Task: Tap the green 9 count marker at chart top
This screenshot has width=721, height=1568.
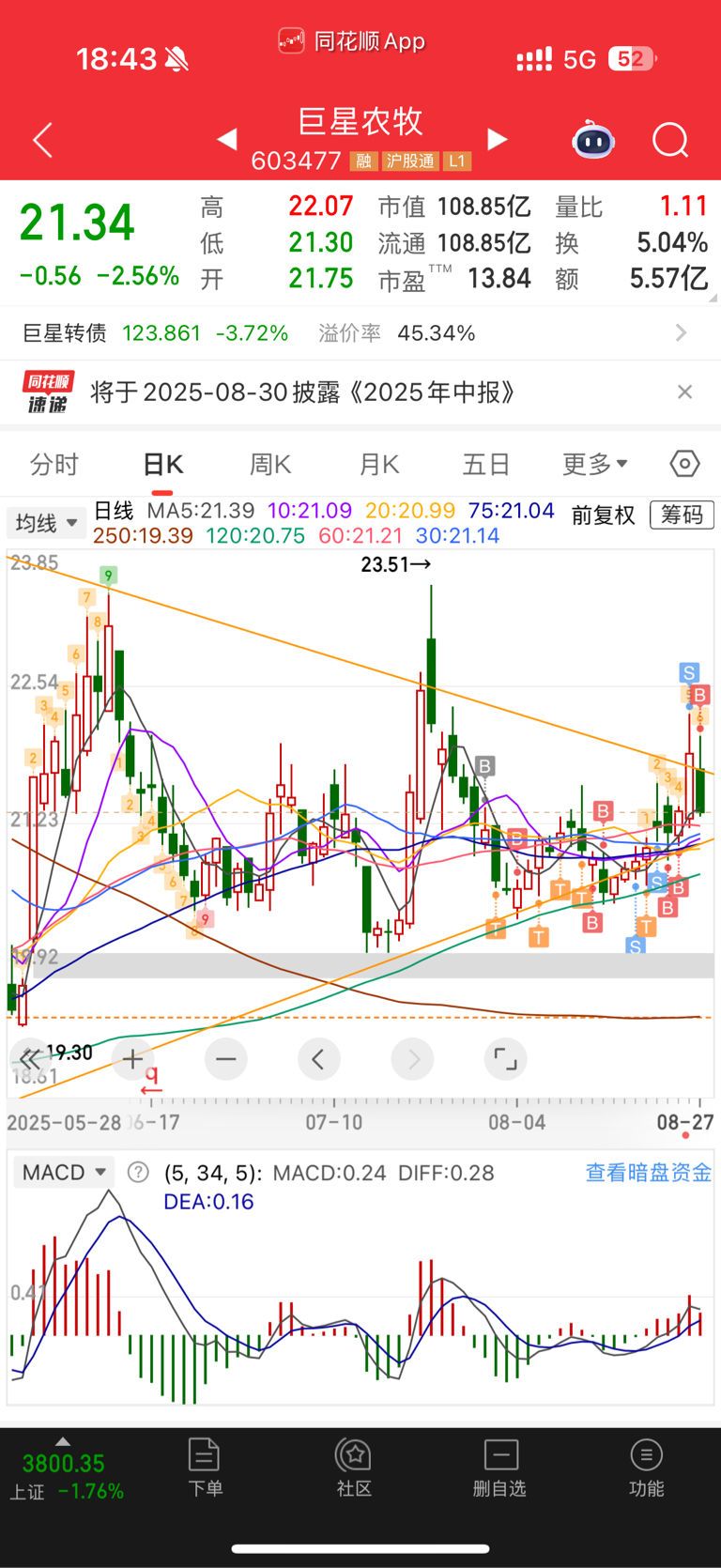Action: pyautogui.click(x=109, y=576)
